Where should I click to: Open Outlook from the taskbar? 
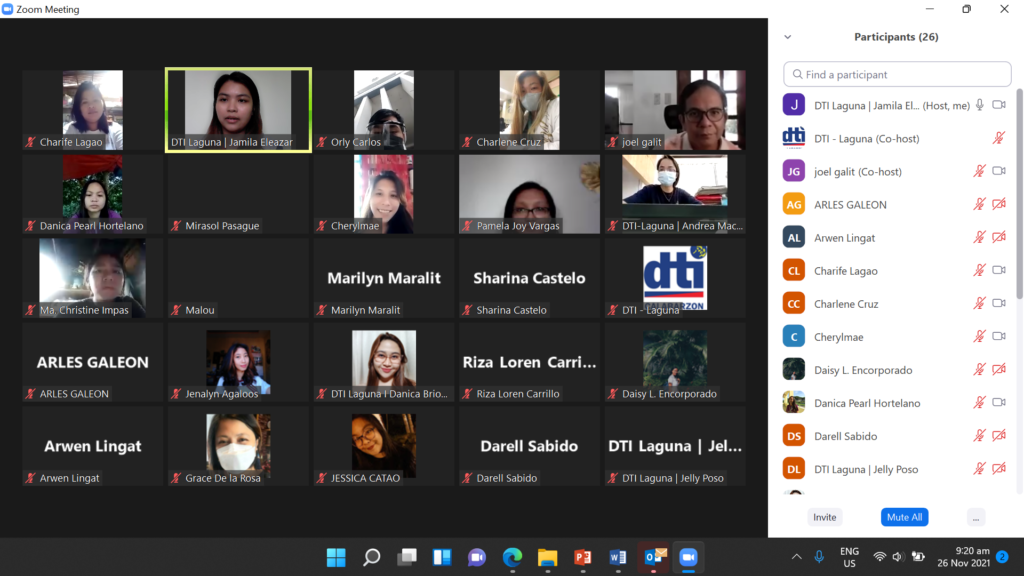[x=653, y=557]
